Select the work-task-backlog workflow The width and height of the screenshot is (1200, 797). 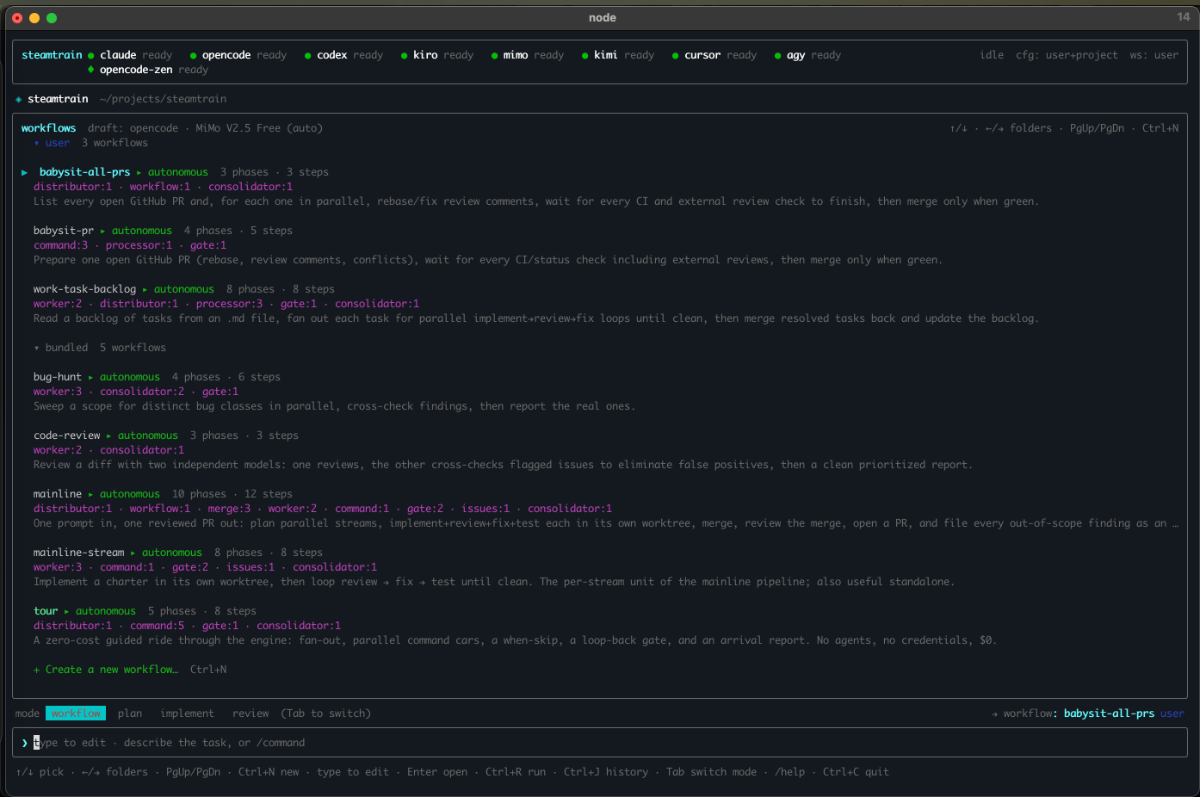(x=84, y=289)
